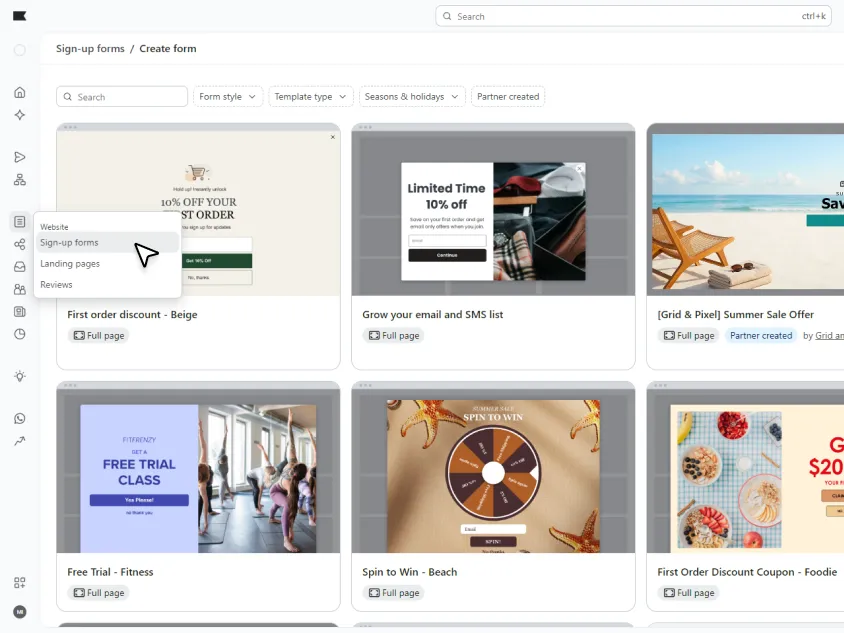Select Landing pages in the Website menu
Image resolution: width=844 pixels, height=633 pixels.
click(108, 264)
